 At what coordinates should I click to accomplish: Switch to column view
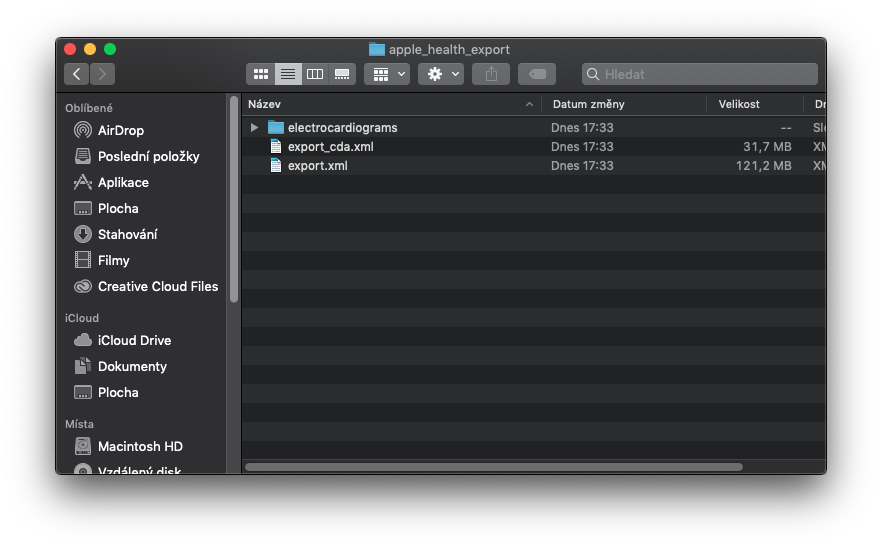pyautogui.click(x=315, y=74)
